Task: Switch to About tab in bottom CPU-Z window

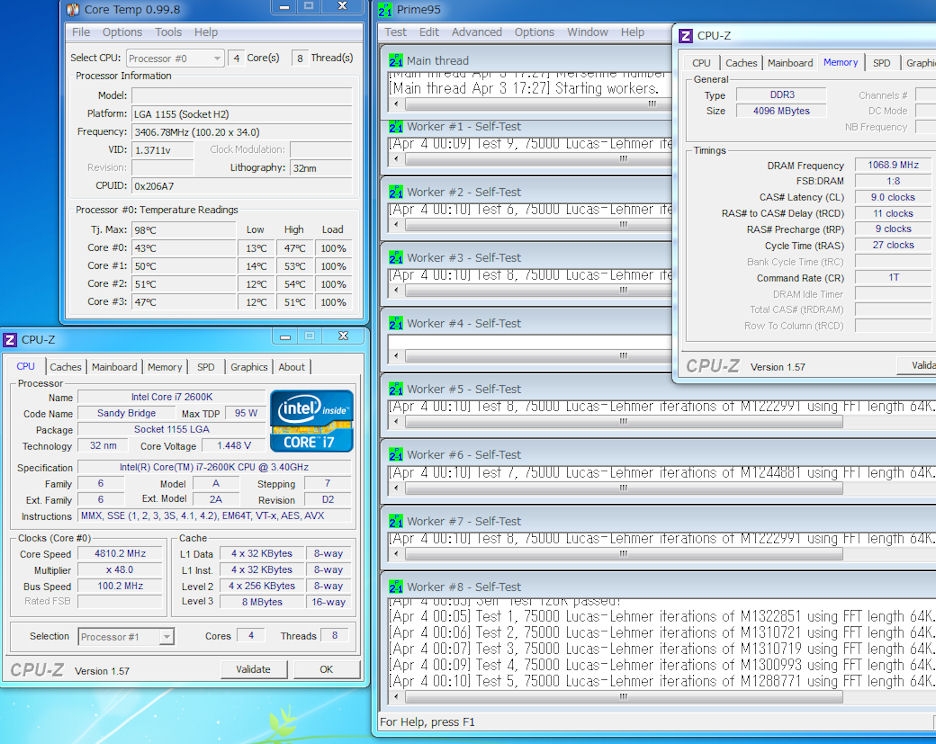Action: pos(291,367)
